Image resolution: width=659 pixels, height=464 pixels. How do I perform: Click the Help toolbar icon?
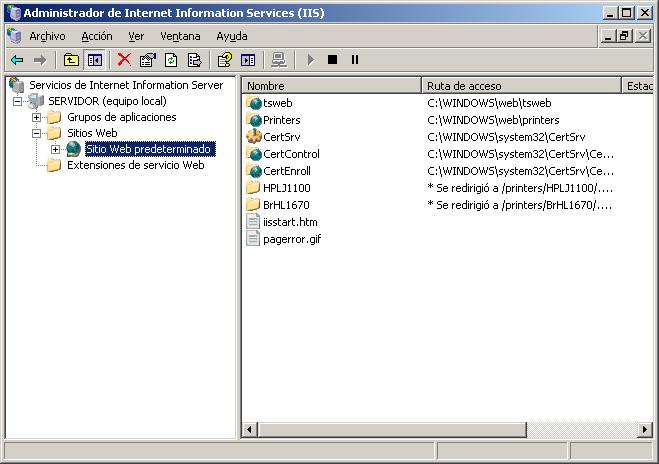(225, 60)
